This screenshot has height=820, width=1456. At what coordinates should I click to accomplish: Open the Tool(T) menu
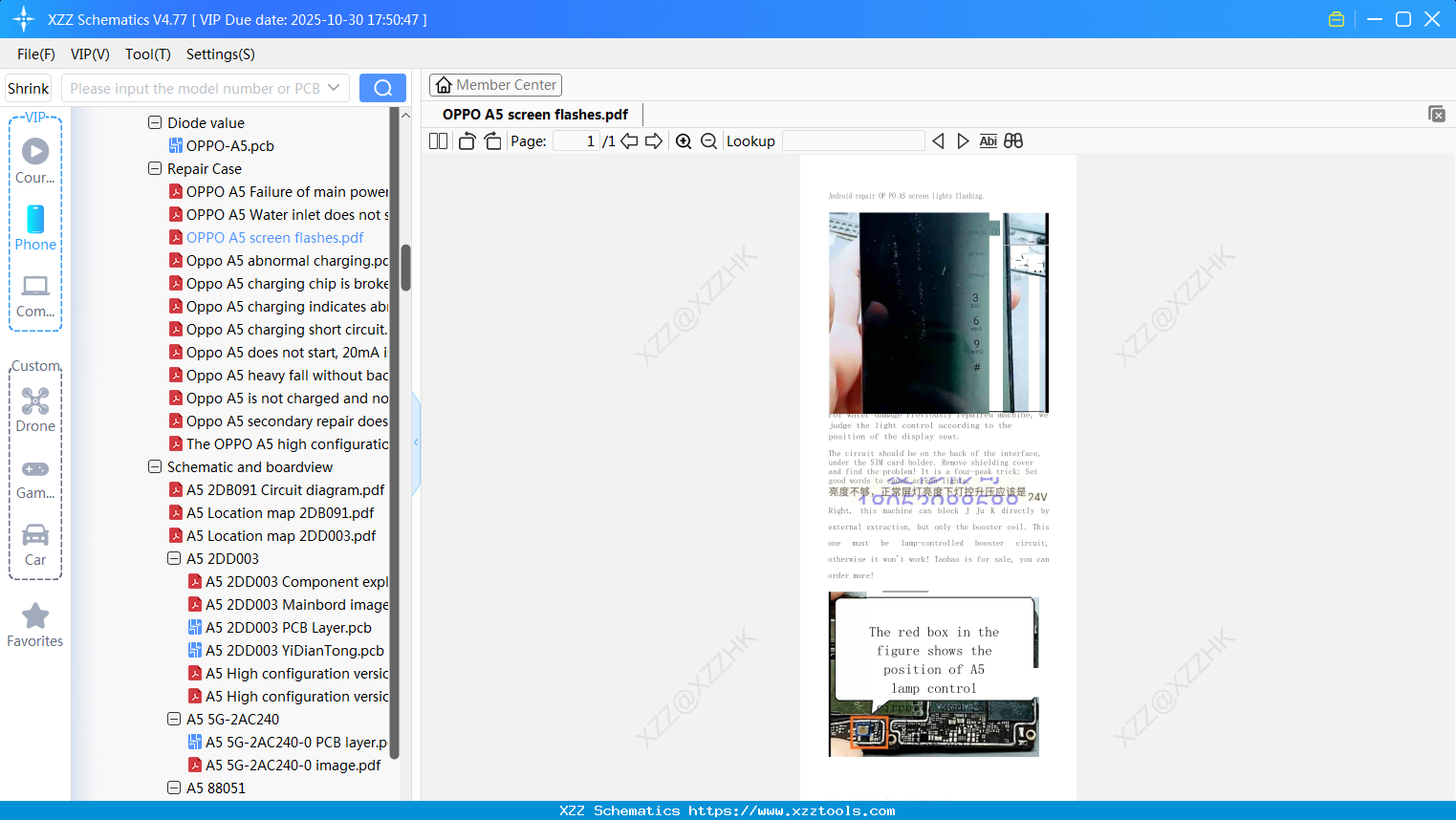(x=148, y=54)
